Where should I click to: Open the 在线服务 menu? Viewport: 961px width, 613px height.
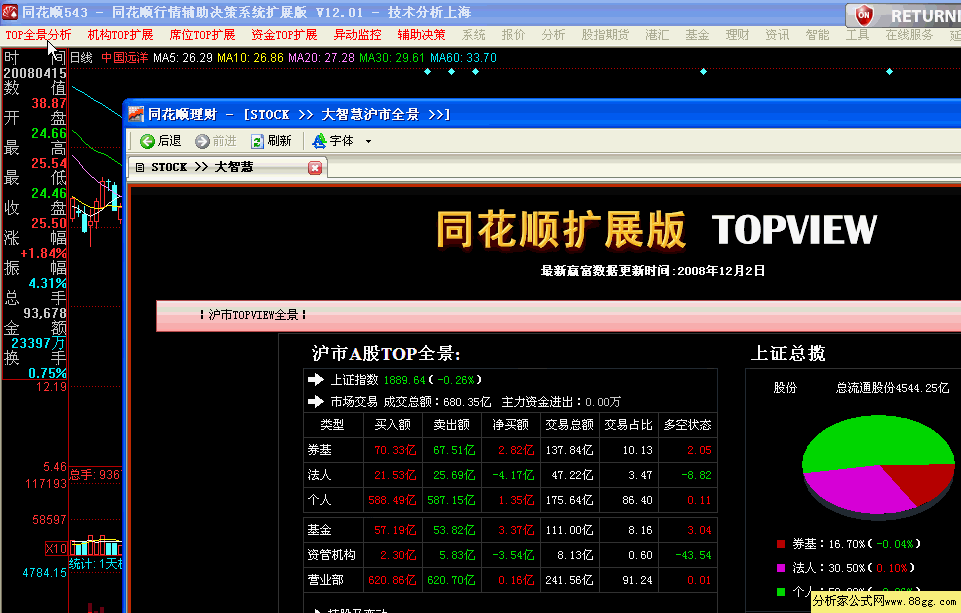click(x=909, y=35)
